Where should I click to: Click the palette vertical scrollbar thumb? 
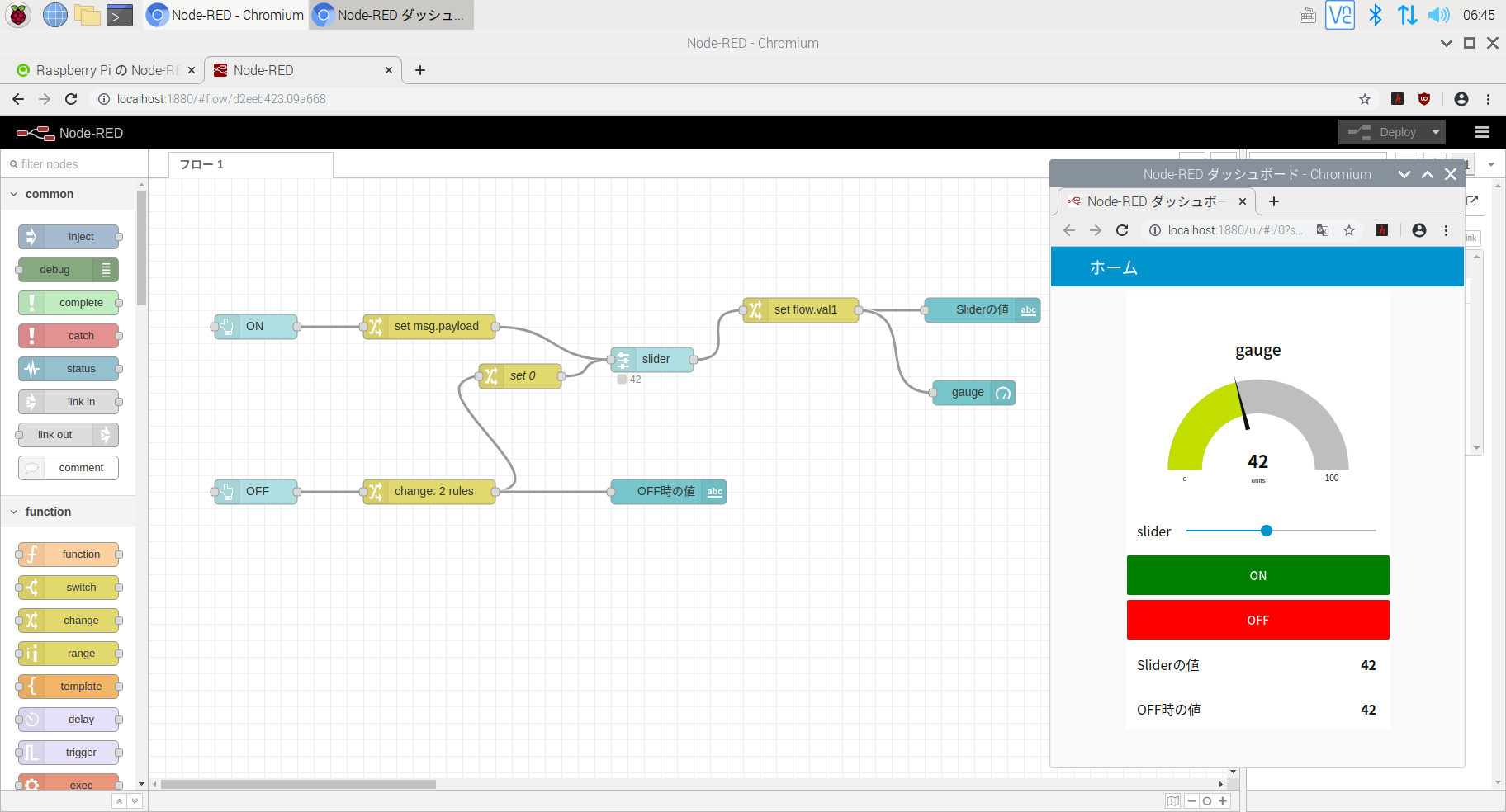coord(141,248)
